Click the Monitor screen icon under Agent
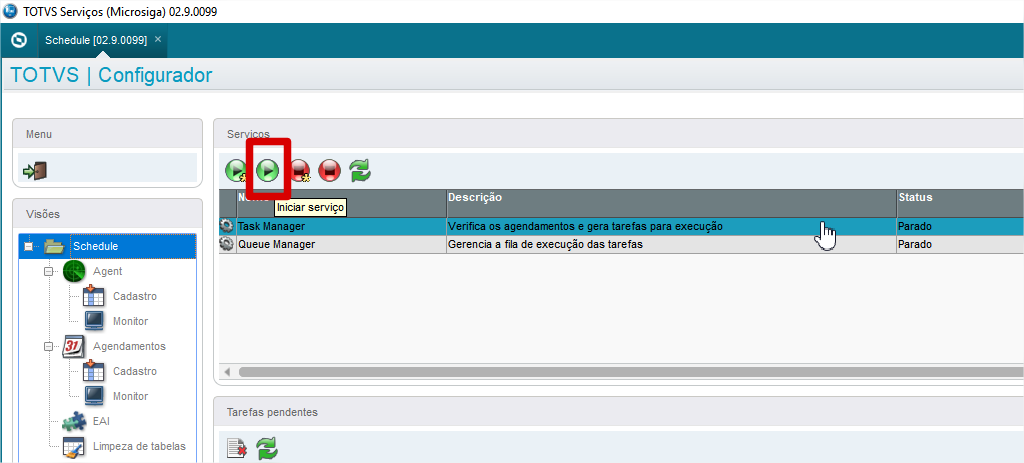Screen dimensions: 1024x463 point(94,321)
